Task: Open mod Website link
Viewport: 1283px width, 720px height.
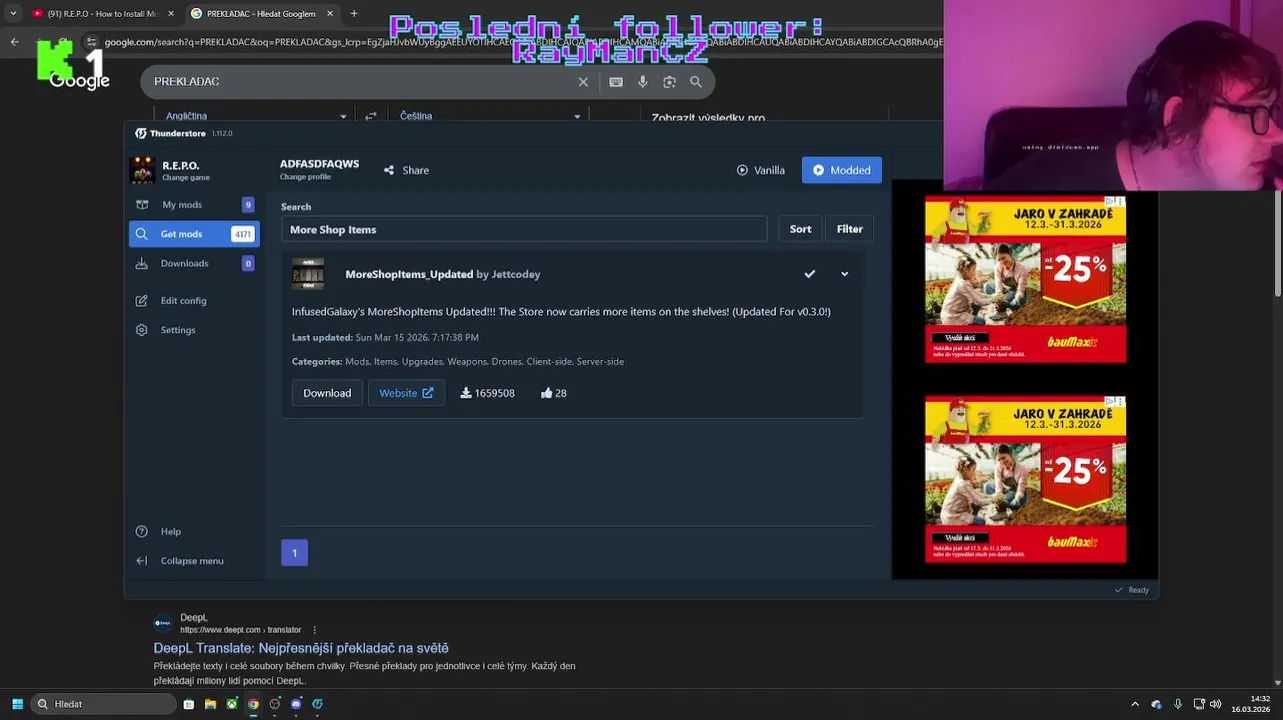Action: pos(406,393)
